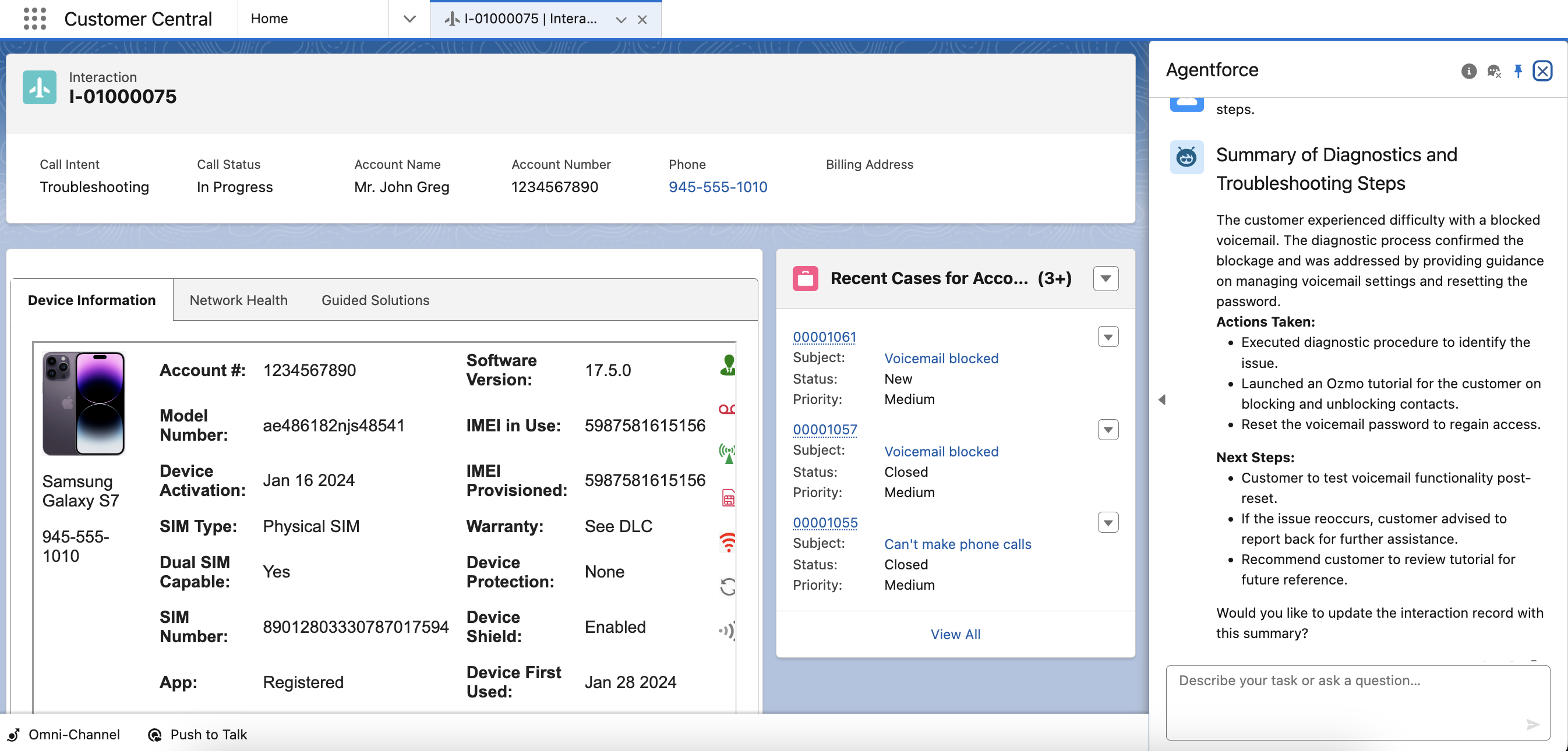The image size is (1568, 751).
Task: Click the green user agent icon
Action: pyautogui.click(x=728, y=365)
